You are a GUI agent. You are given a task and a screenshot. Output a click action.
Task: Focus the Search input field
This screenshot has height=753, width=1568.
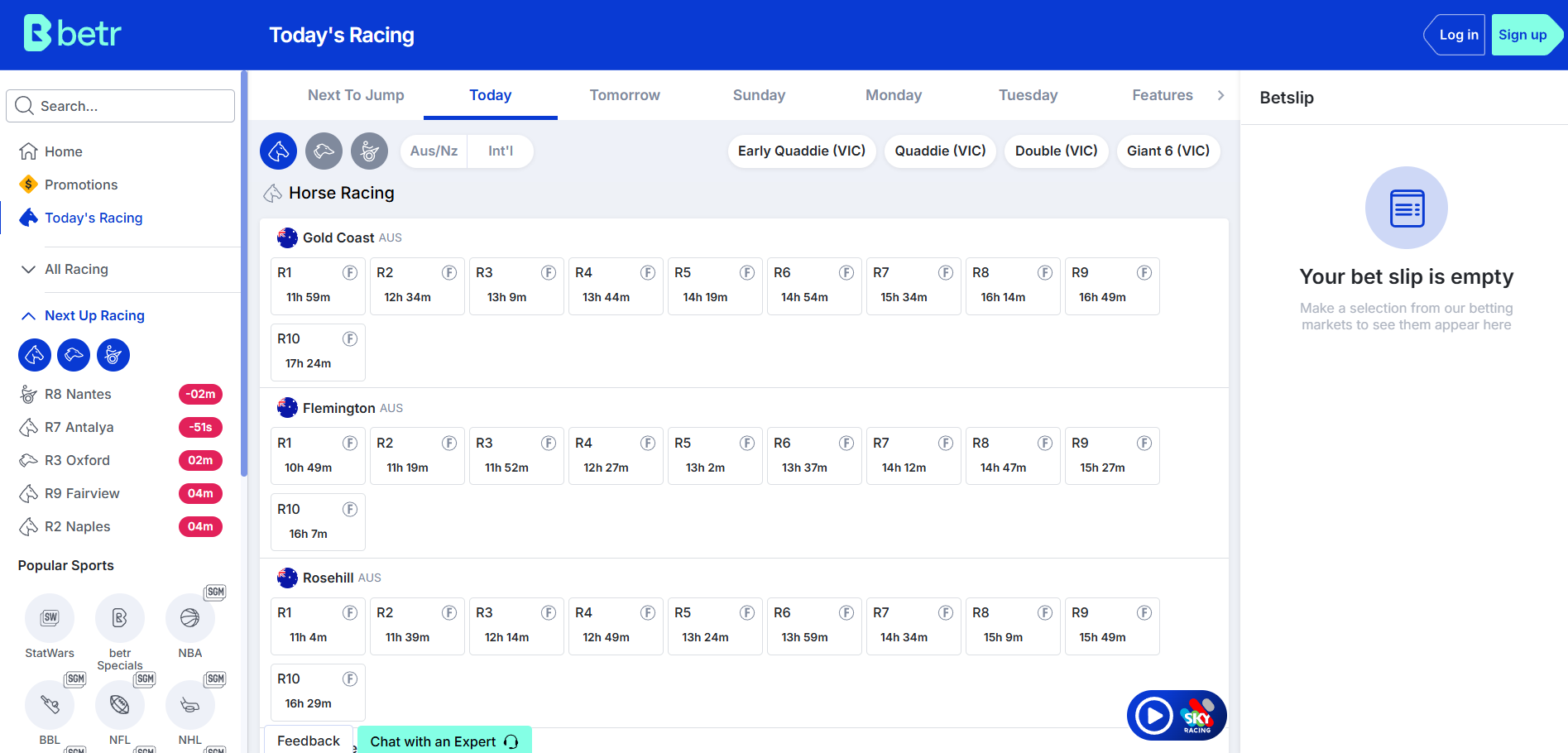click(121, 106)
